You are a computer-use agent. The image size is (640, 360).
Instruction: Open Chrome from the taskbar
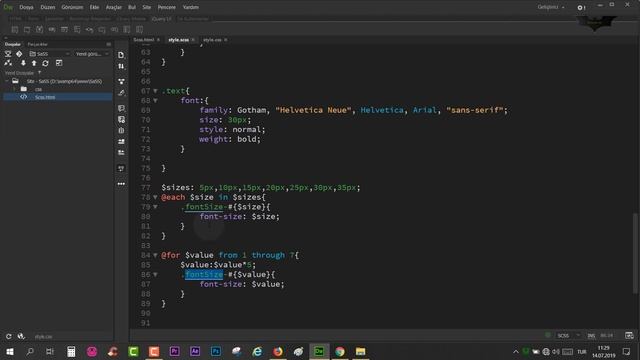(x=340, y=351)
